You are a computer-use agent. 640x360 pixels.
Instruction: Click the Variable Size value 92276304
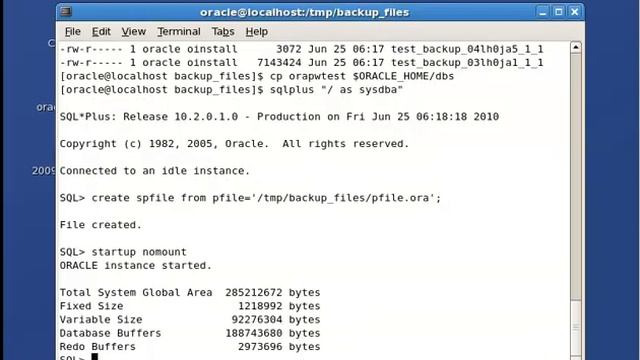point(257,320)
